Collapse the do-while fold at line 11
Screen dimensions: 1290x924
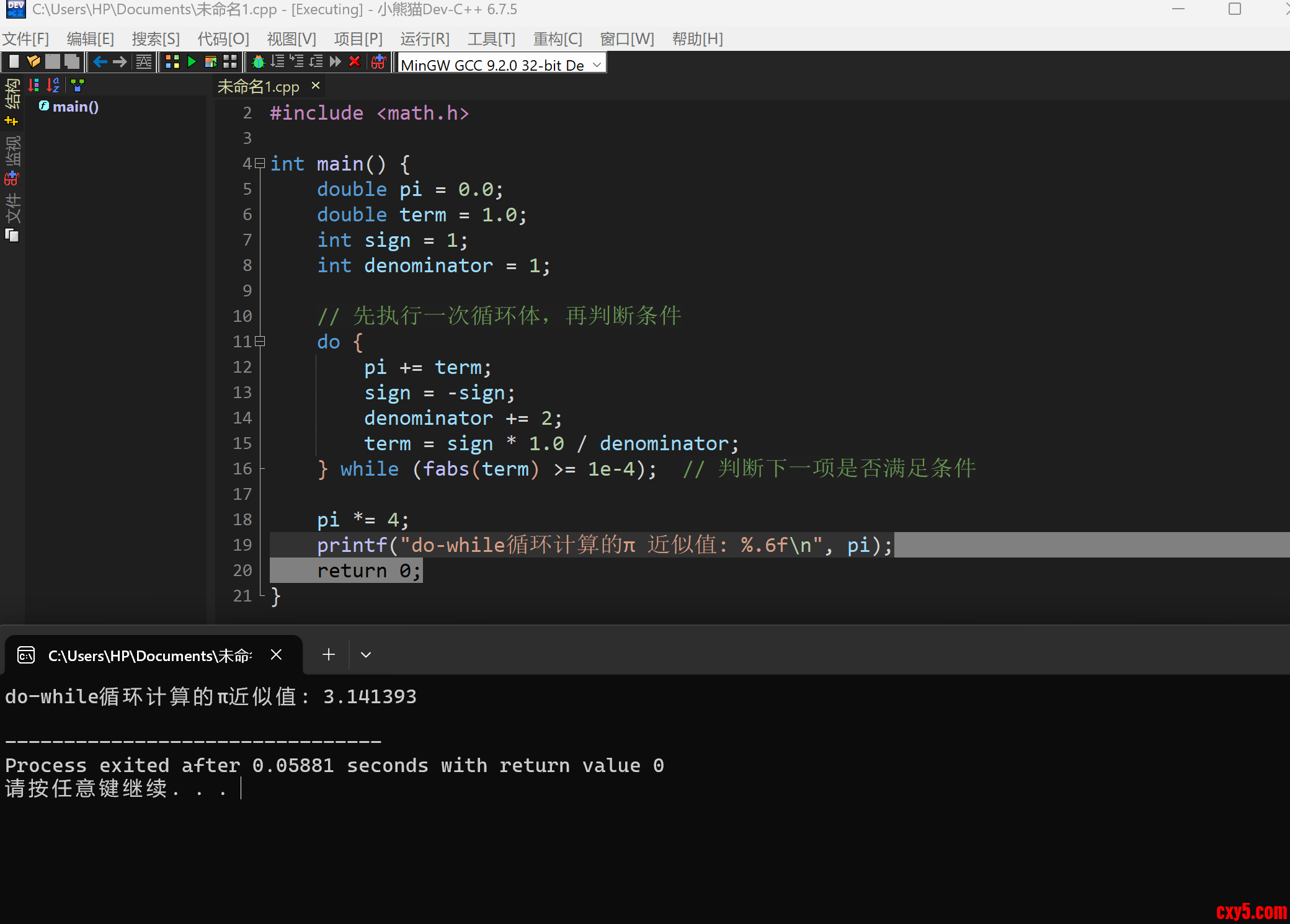[260, 341]
